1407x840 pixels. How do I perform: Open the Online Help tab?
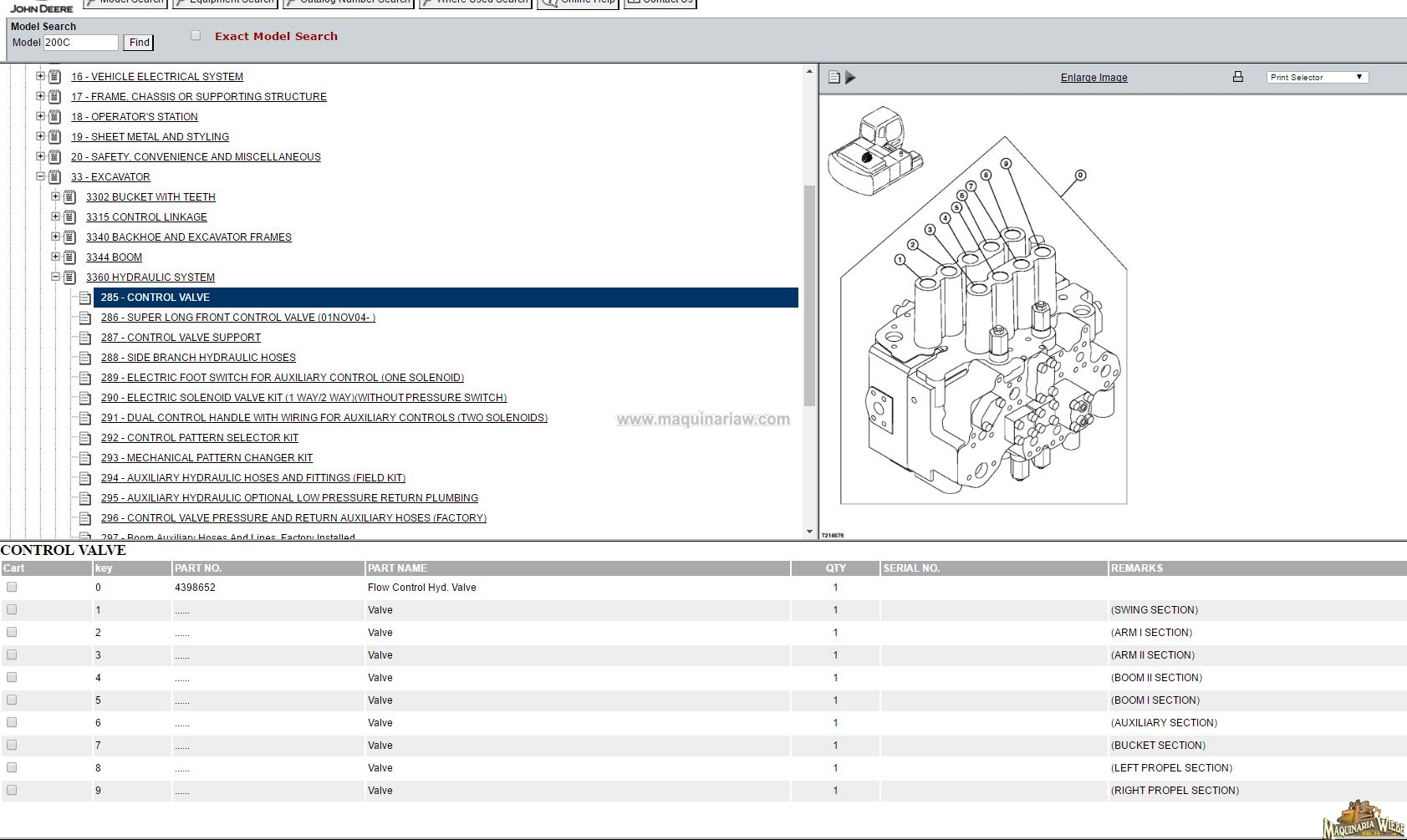(x=578, y=3)
